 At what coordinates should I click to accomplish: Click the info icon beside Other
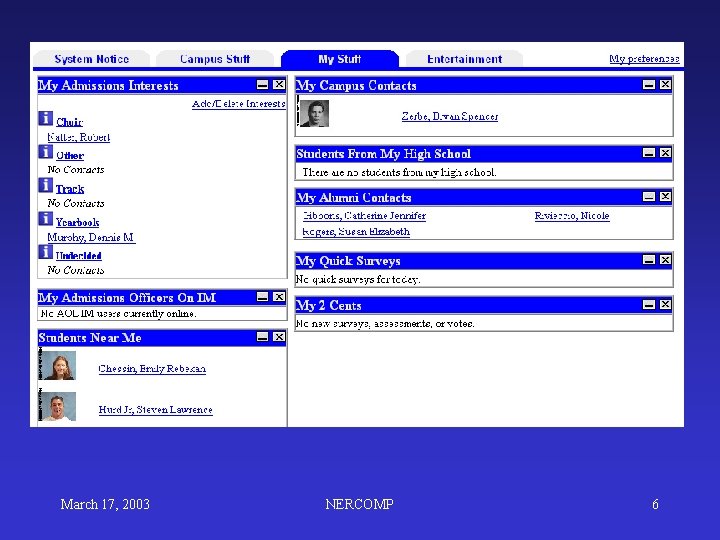[45, 152]
